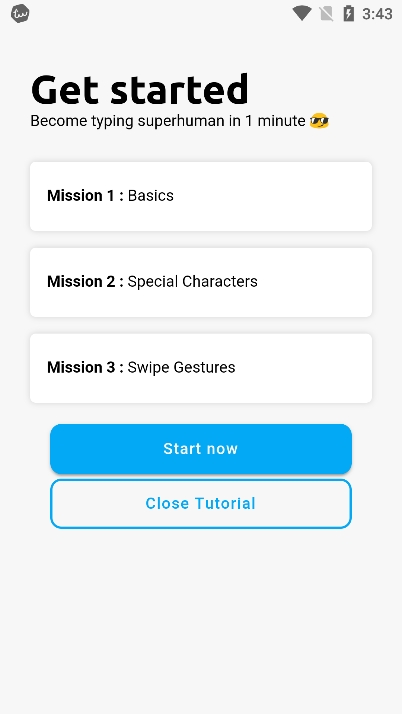Screen dimensions: 402x714
Task: Tap the 3:43 clock in status bar
Action: [x=377, y=14]
